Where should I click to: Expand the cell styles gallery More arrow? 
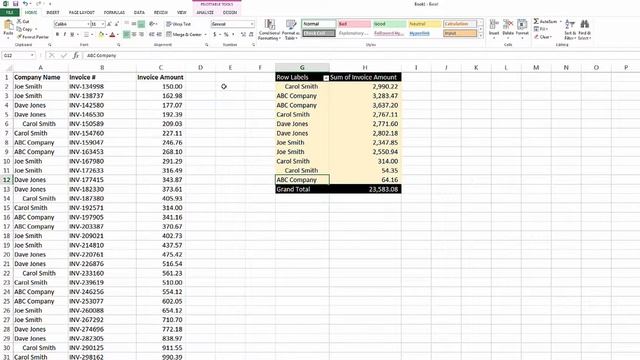480,36
